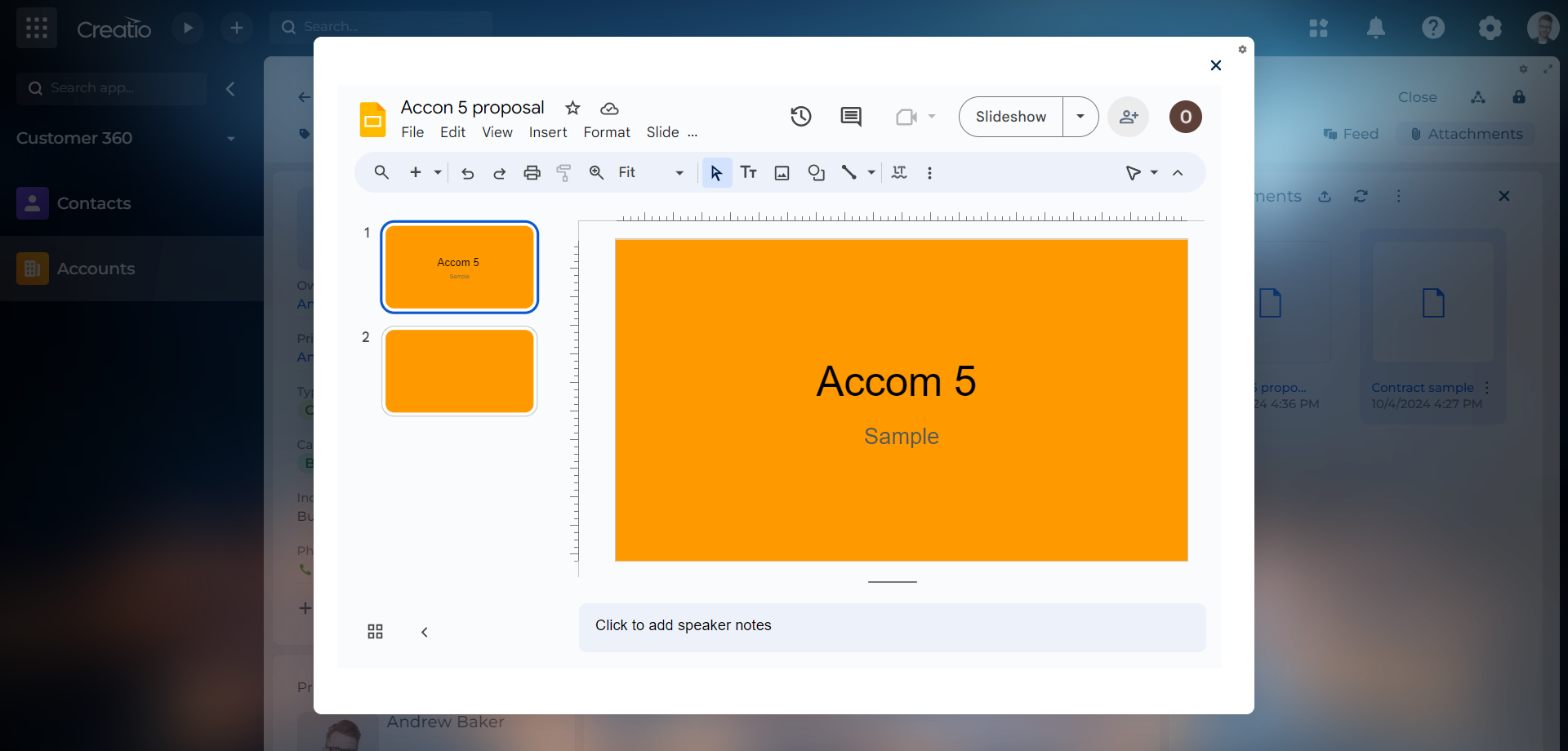Click the print icon in toolbar
The height and width of the screenshot is (751, 1568).
click(532, 172)
